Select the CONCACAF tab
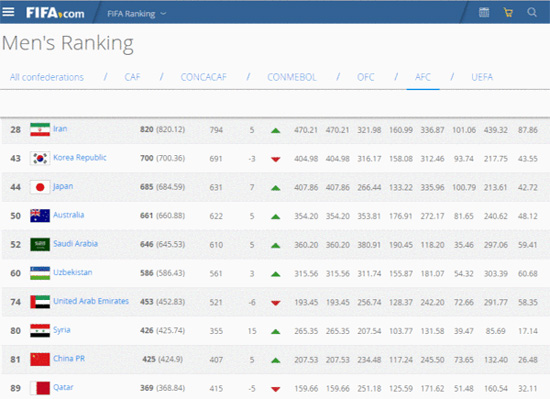550x399 pixels. tap(203, 77)
